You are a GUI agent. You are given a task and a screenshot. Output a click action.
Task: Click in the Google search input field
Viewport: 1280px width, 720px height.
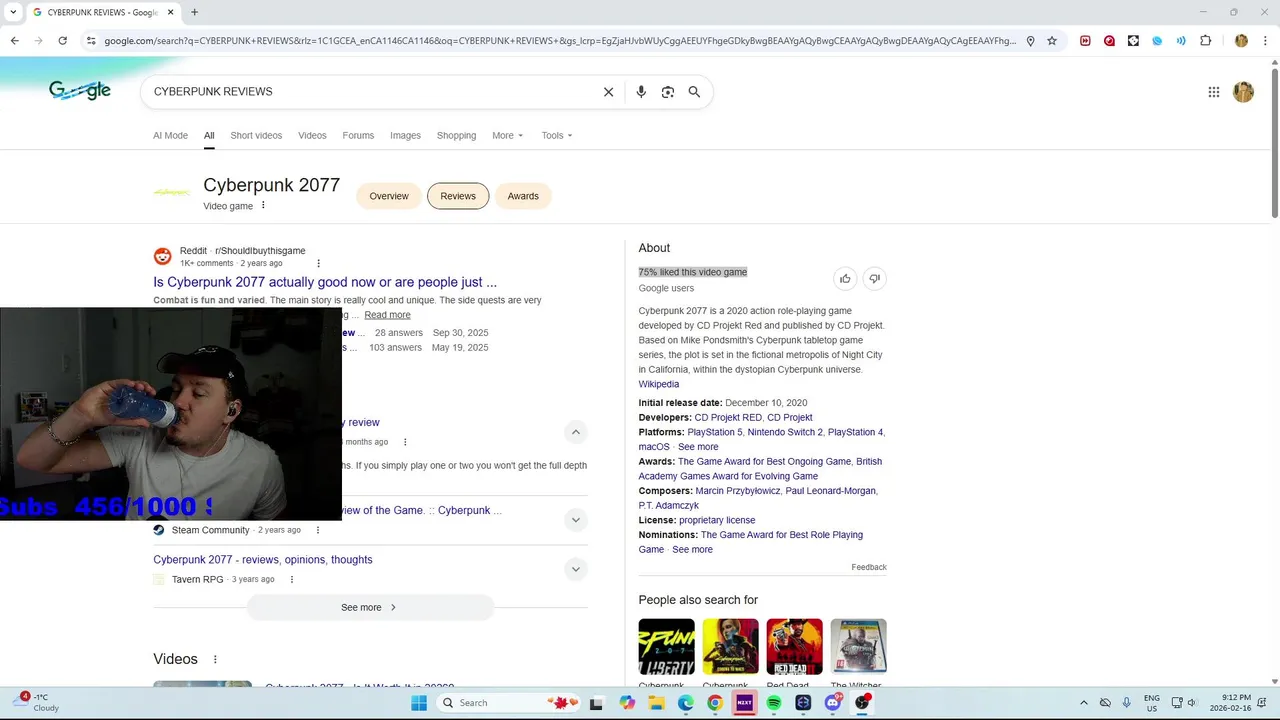point(370,92)
